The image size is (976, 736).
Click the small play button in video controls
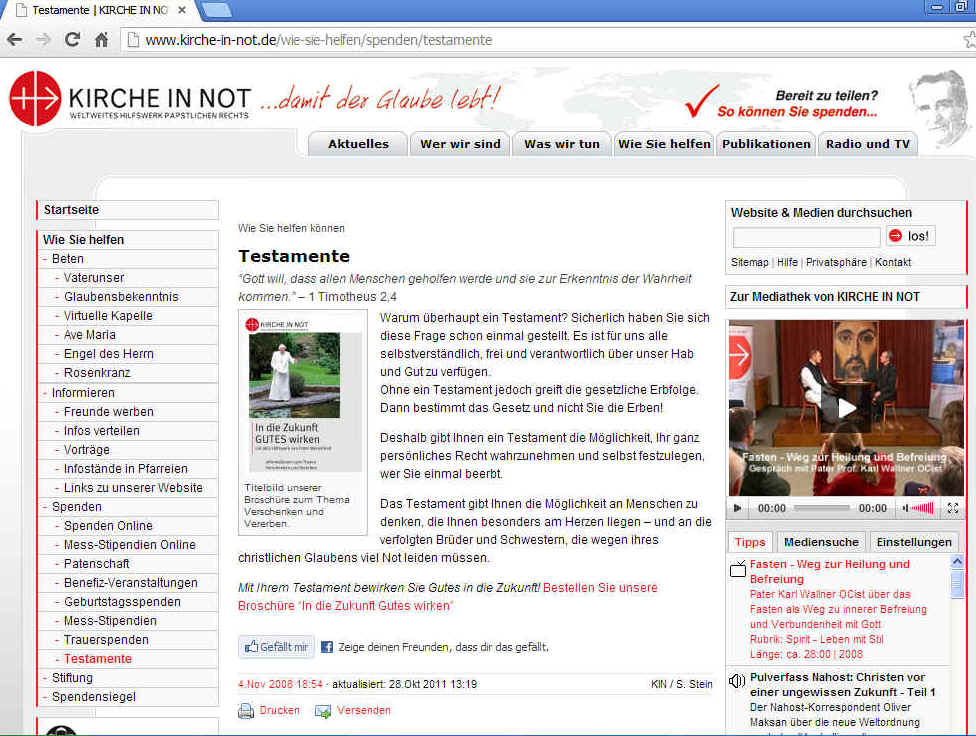pyautogui.click(x=738, y=508)
